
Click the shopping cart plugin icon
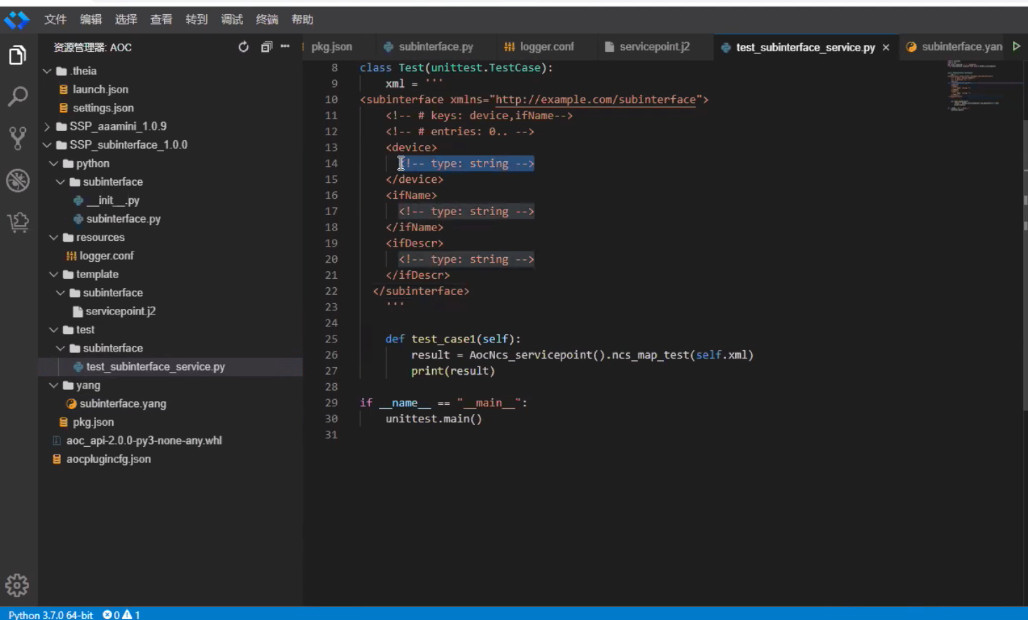(17, 222)
